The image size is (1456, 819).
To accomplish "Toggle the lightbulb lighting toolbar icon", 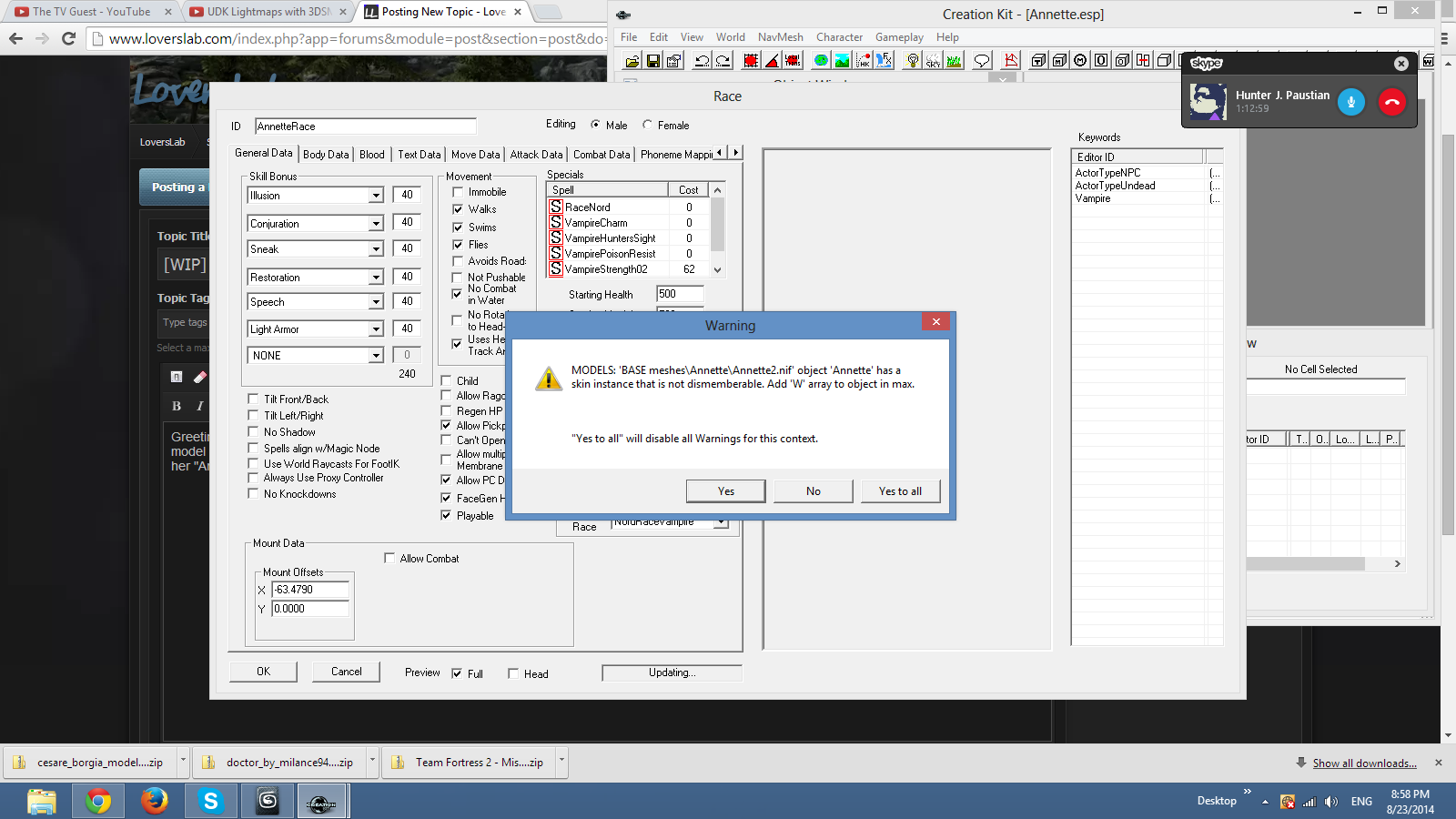I will tap(912, 61).
